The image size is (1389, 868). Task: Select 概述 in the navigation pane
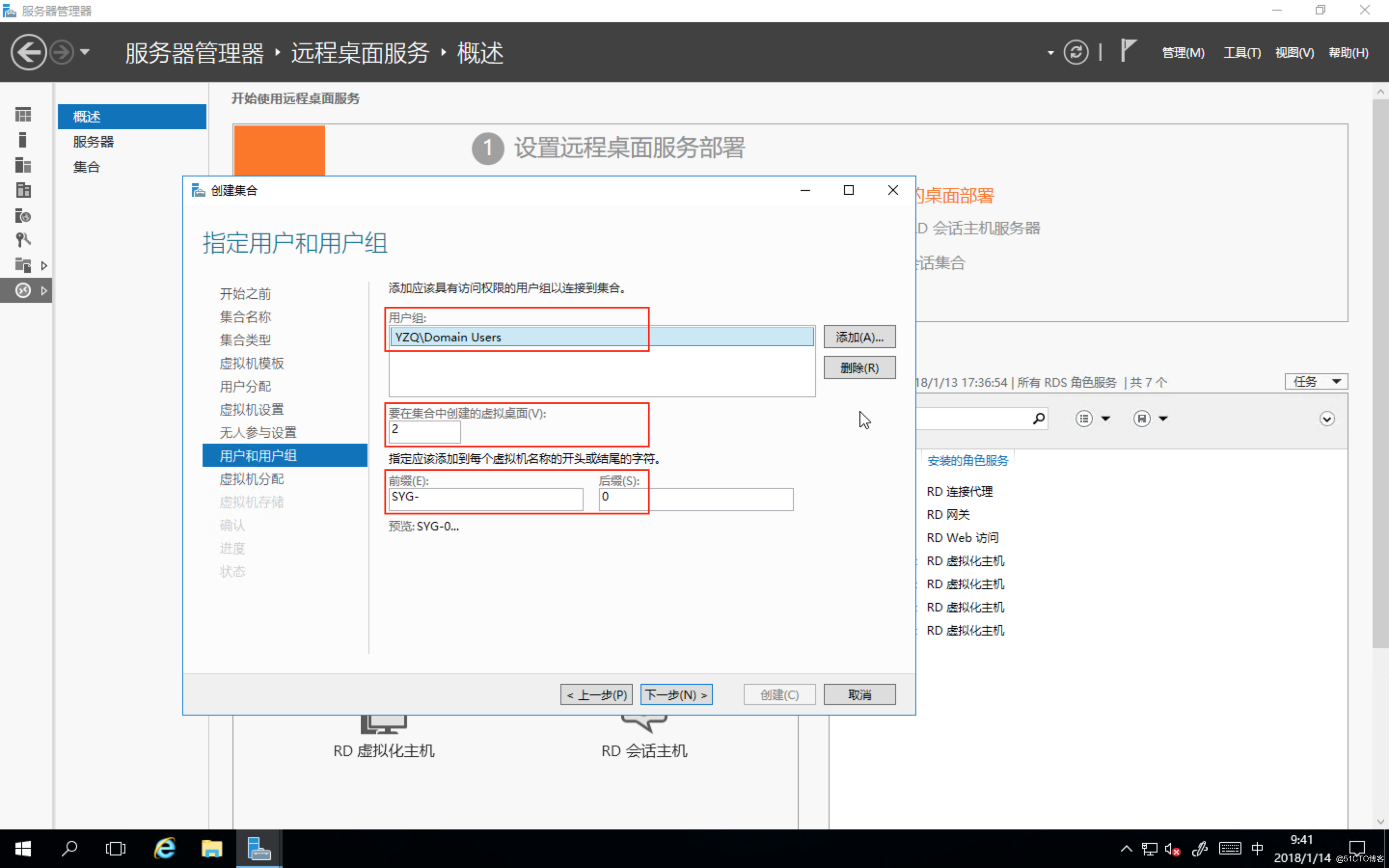pyautogui.click(x=132, y=117)
